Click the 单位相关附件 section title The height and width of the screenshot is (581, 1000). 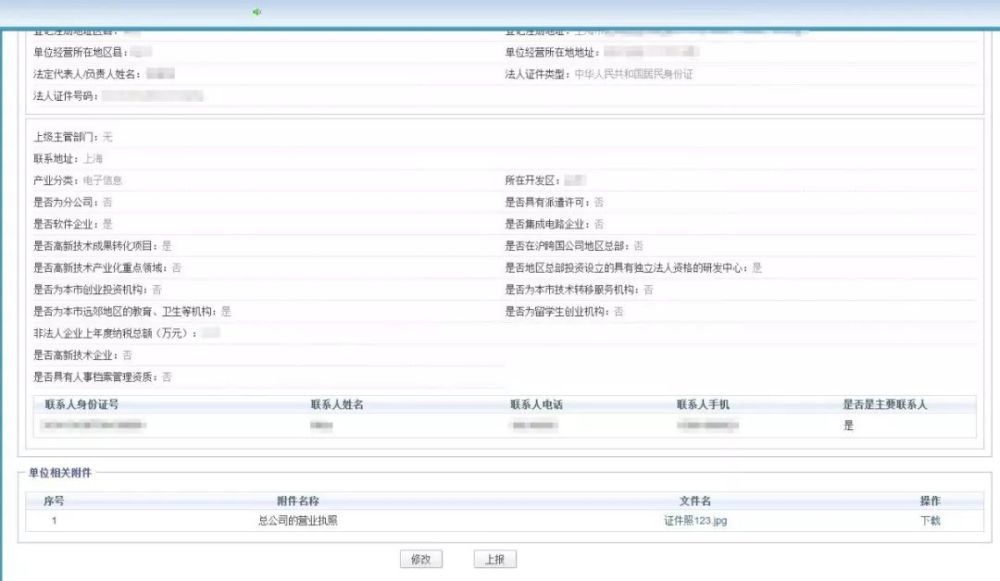click(60, 473)
